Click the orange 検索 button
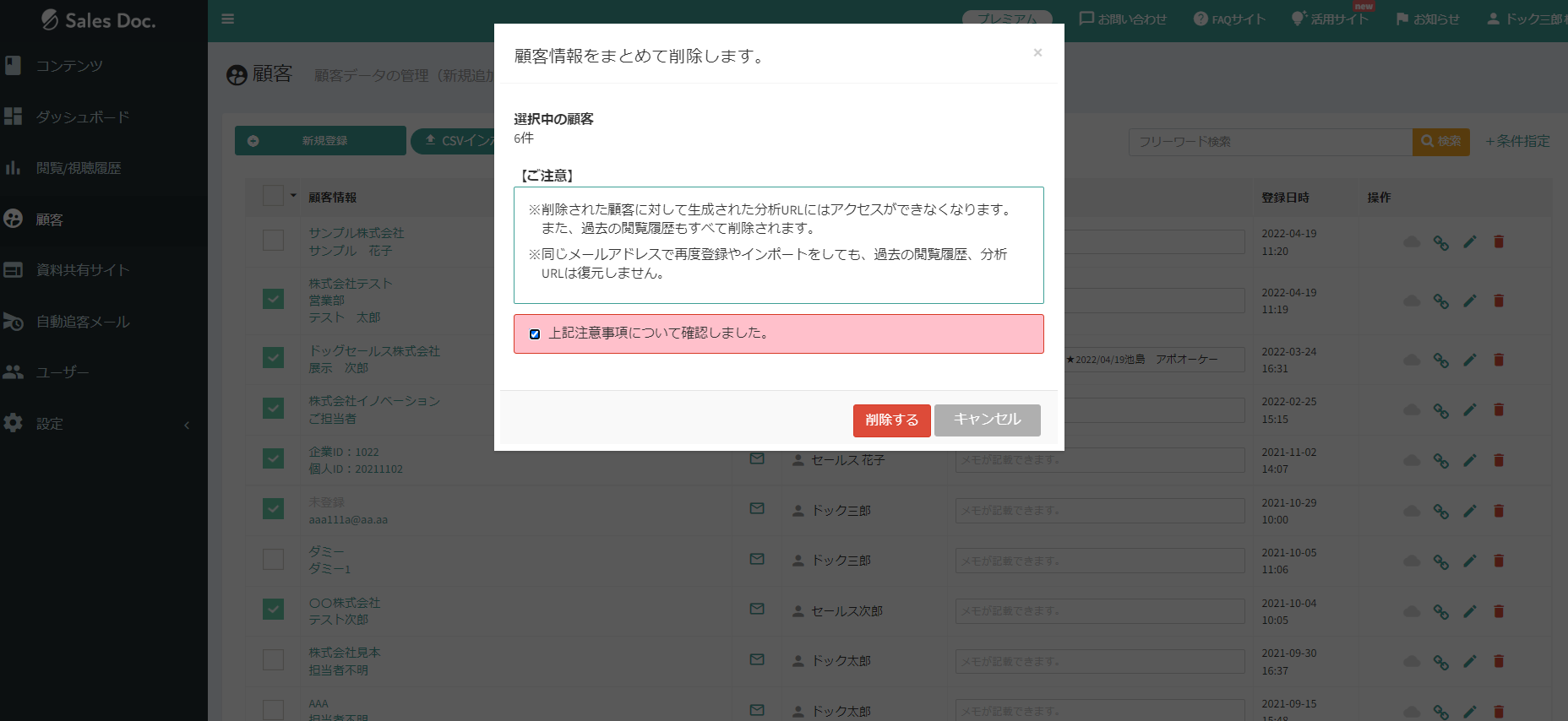Viewport: 1568px width, 721px height. click(1441, 142)
